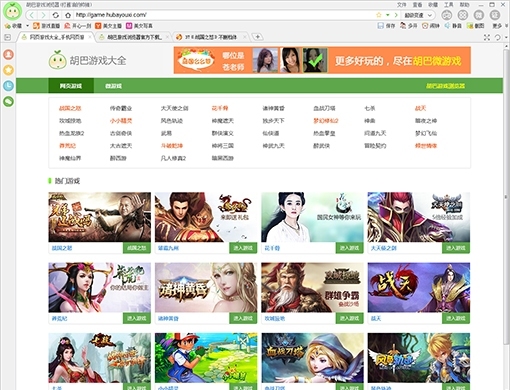Click the 花千骨 game link
Viewport: 510px width, 390px height.
pos(220,108)
